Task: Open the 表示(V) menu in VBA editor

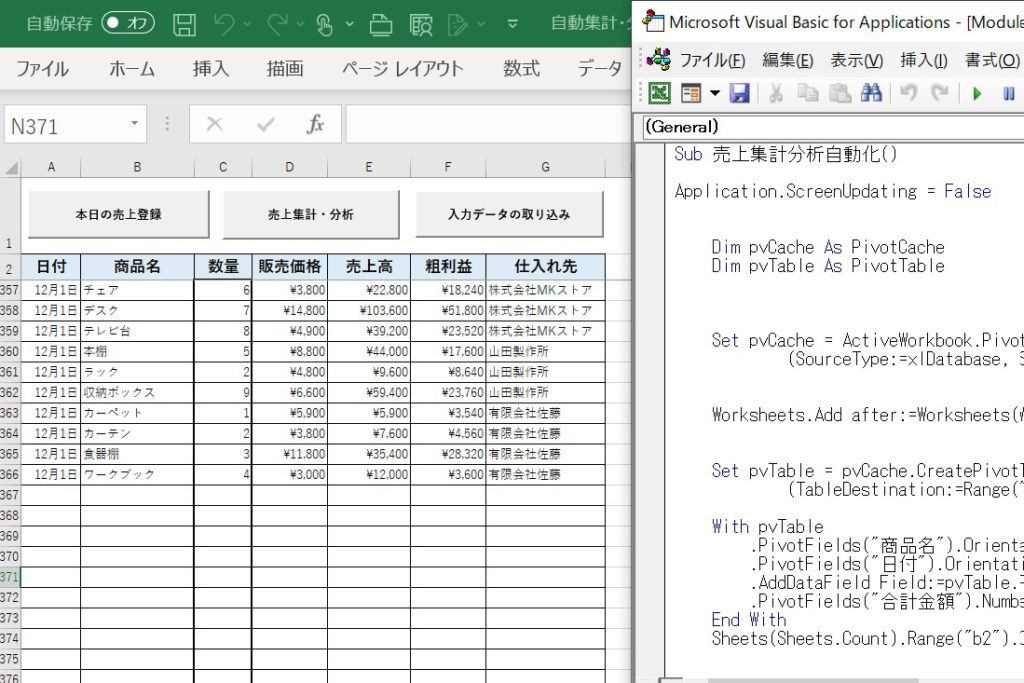Action: (857, 61)
